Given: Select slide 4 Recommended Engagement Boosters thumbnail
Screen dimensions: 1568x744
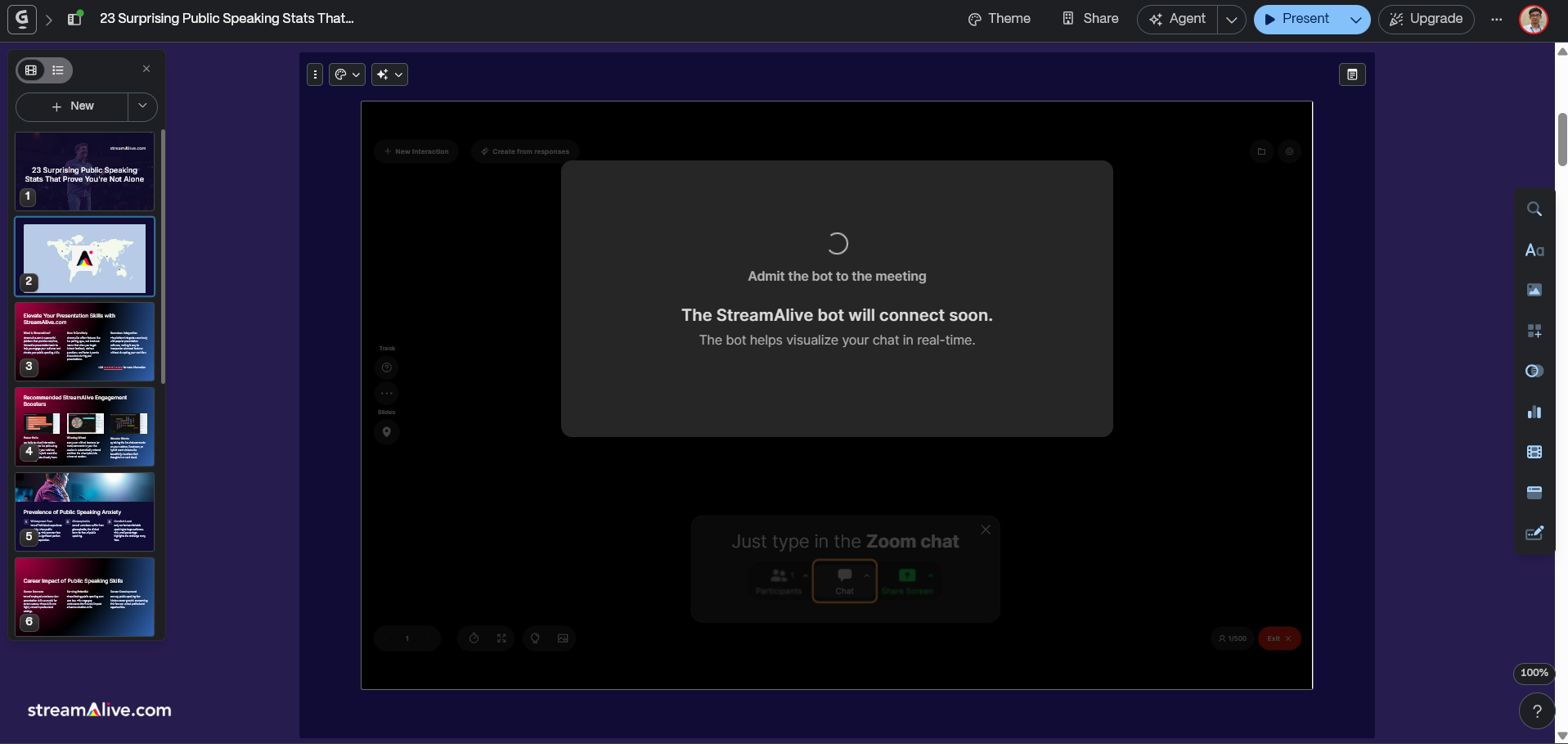Looking at the screenshot, I should pos(84,427).
